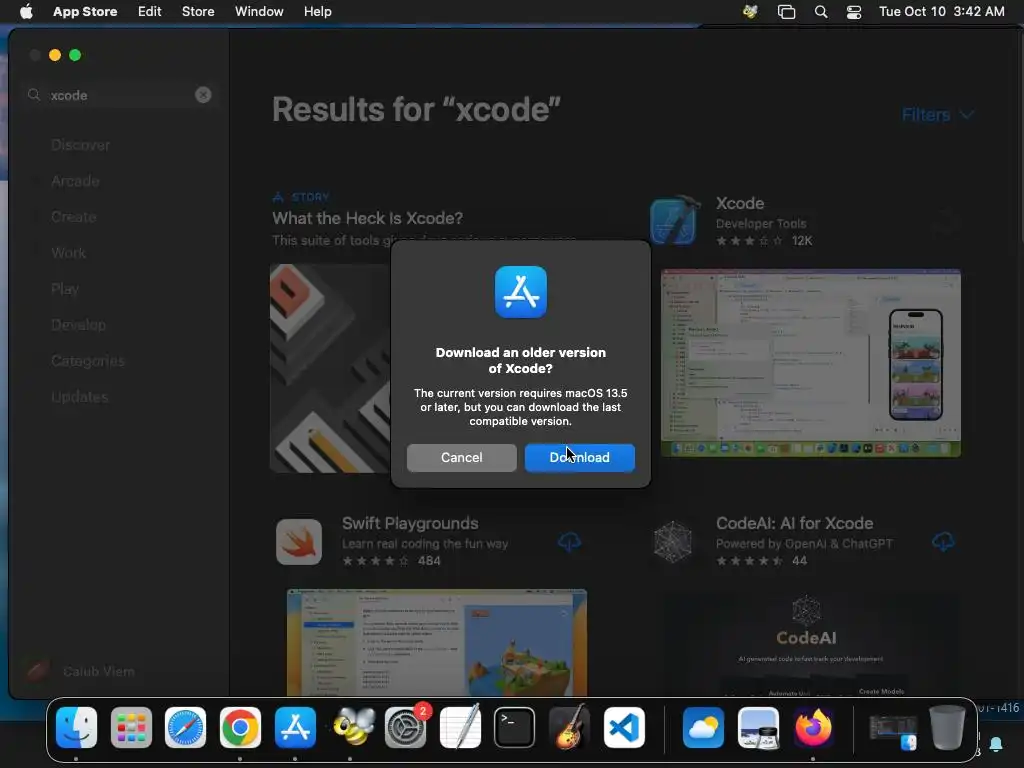Image resolution: width=1024 pixels, height=768 pixels.
Task: Open the Apple menu
Action: coord(26,12)
